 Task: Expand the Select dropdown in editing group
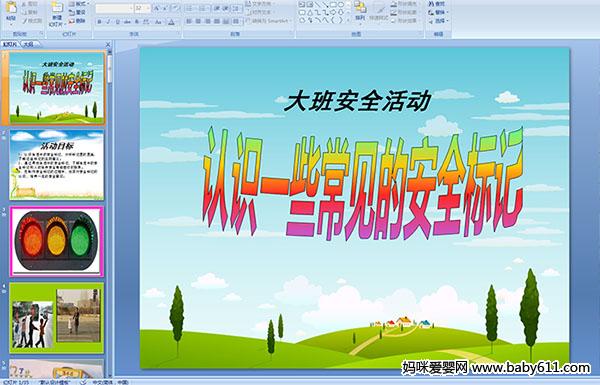click(439, 21)
